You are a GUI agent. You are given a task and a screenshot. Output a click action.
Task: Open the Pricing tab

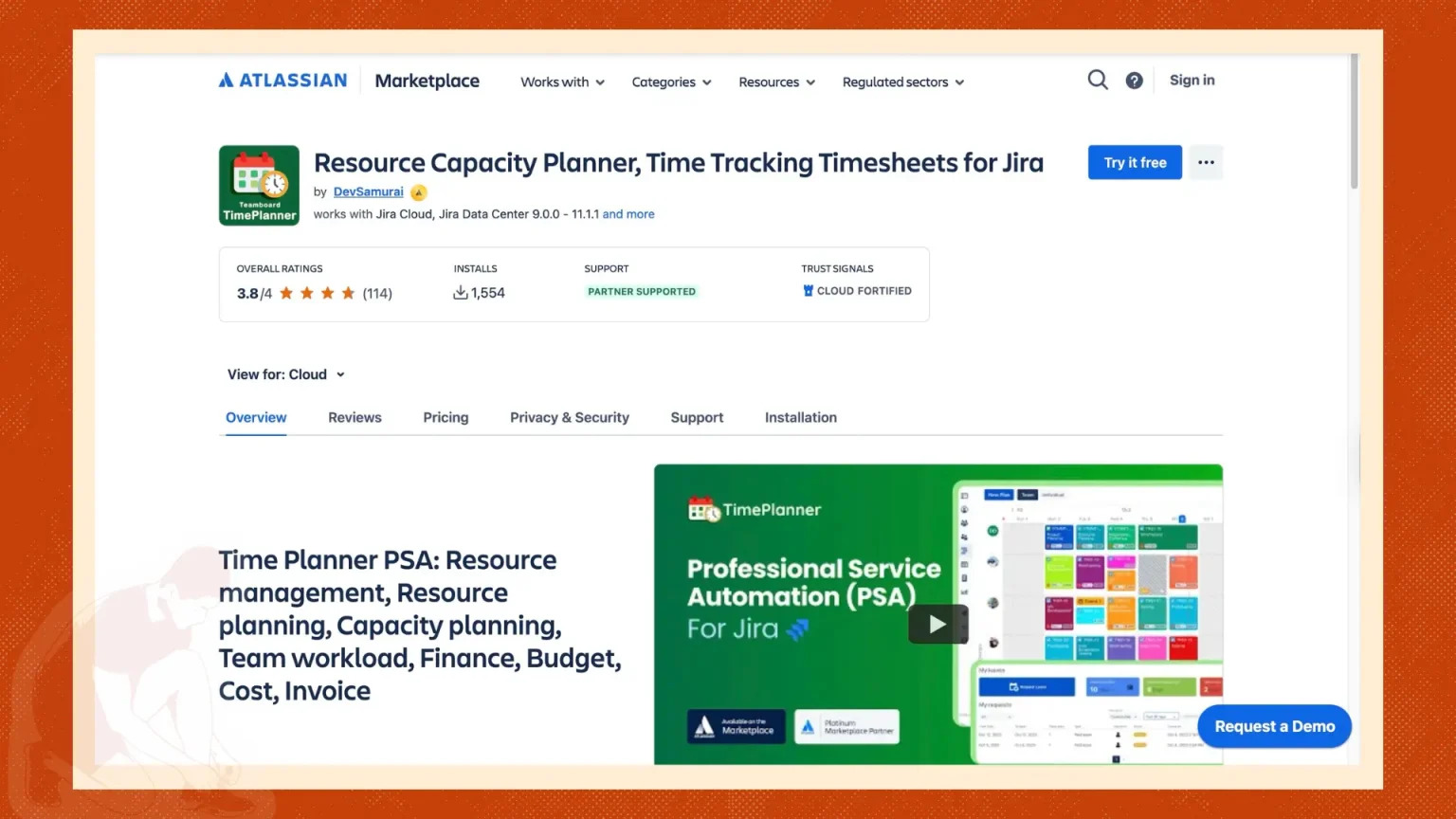[446, 417]
